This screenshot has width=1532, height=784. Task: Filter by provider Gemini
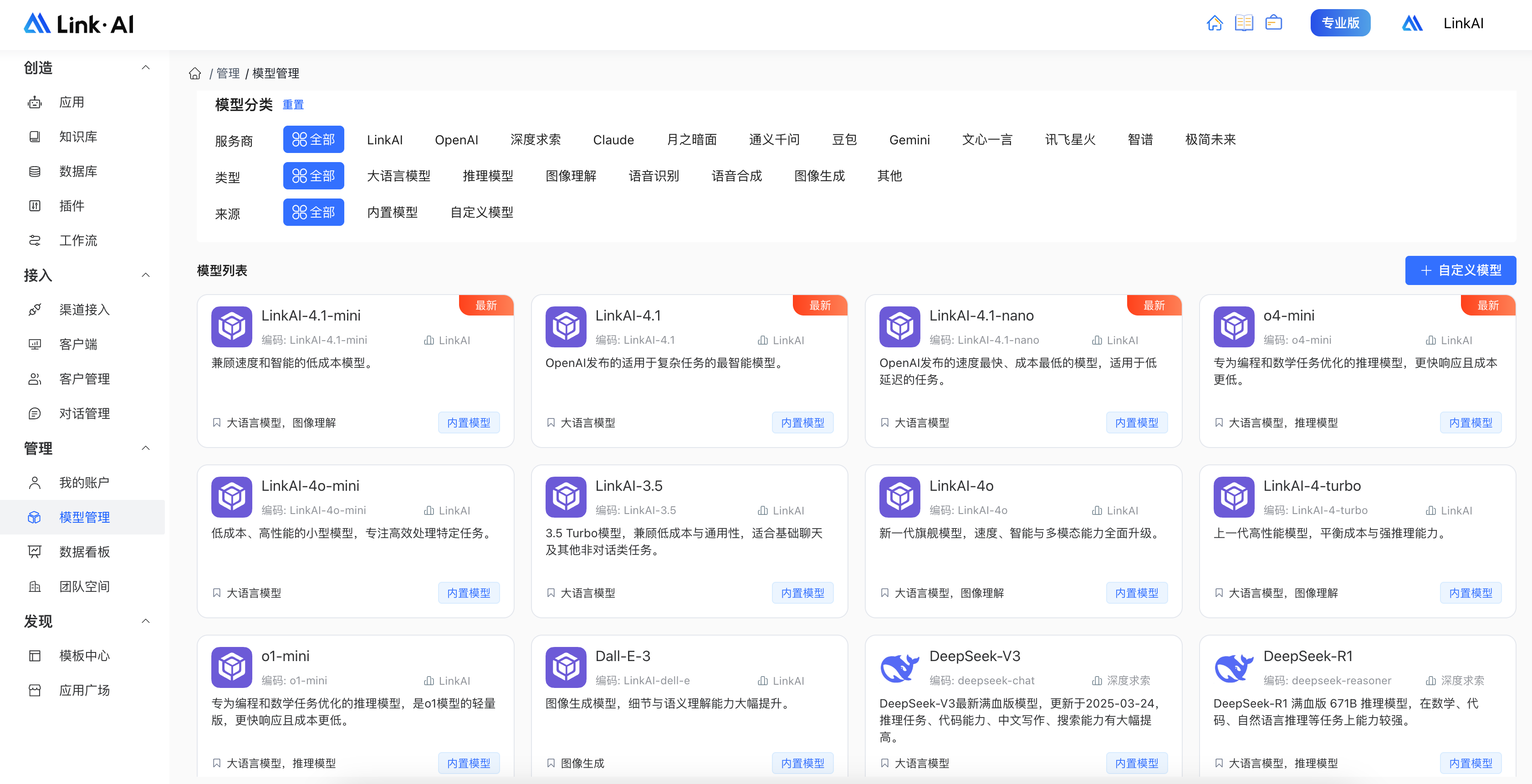click(x=909, y=140)
